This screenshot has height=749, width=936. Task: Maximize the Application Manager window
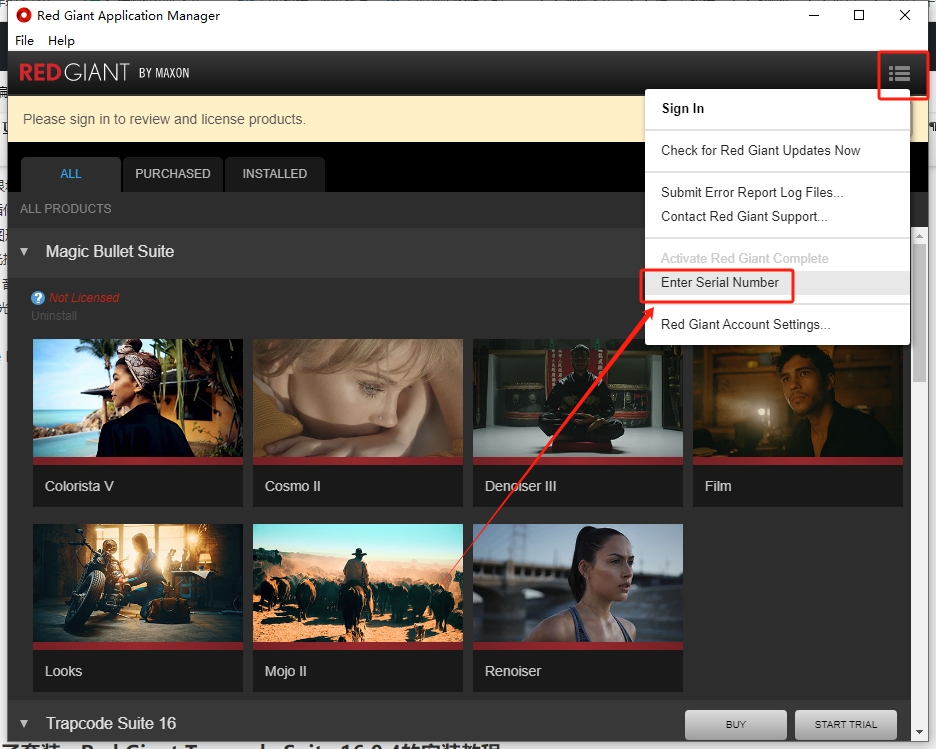pos(859,16)
